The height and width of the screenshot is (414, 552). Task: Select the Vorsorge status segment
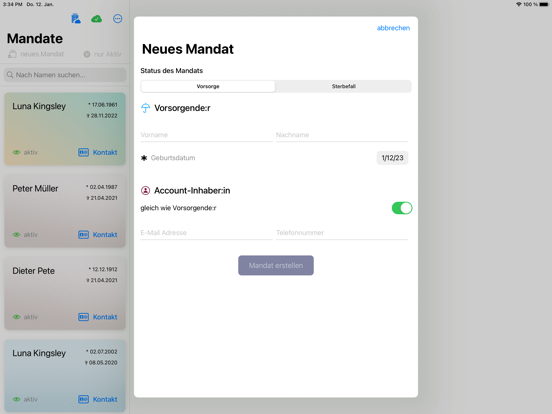(x=208, y=86)
